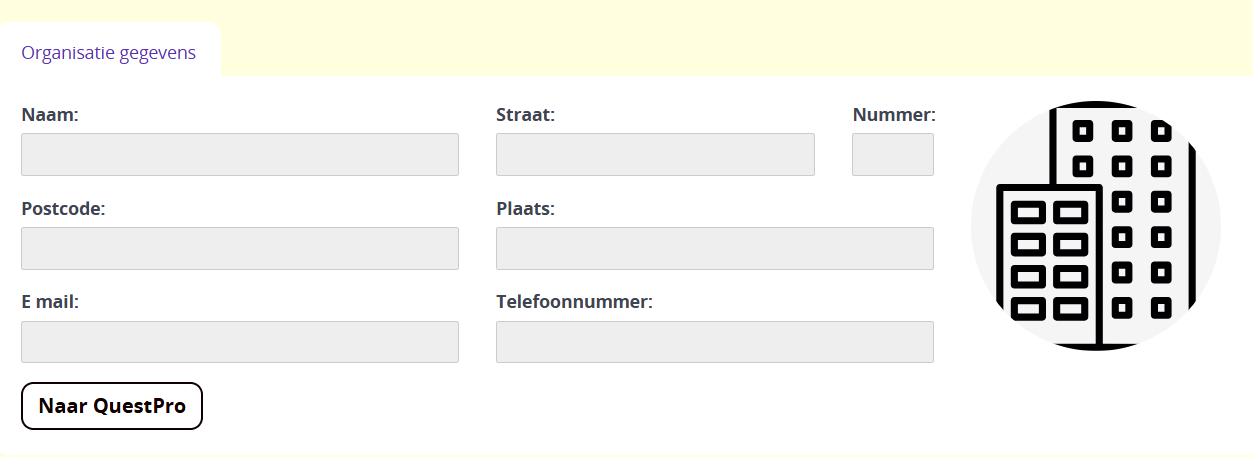Open the Organisatie gegevens tab
The image size is (1253, 457).
click(109, 53)
